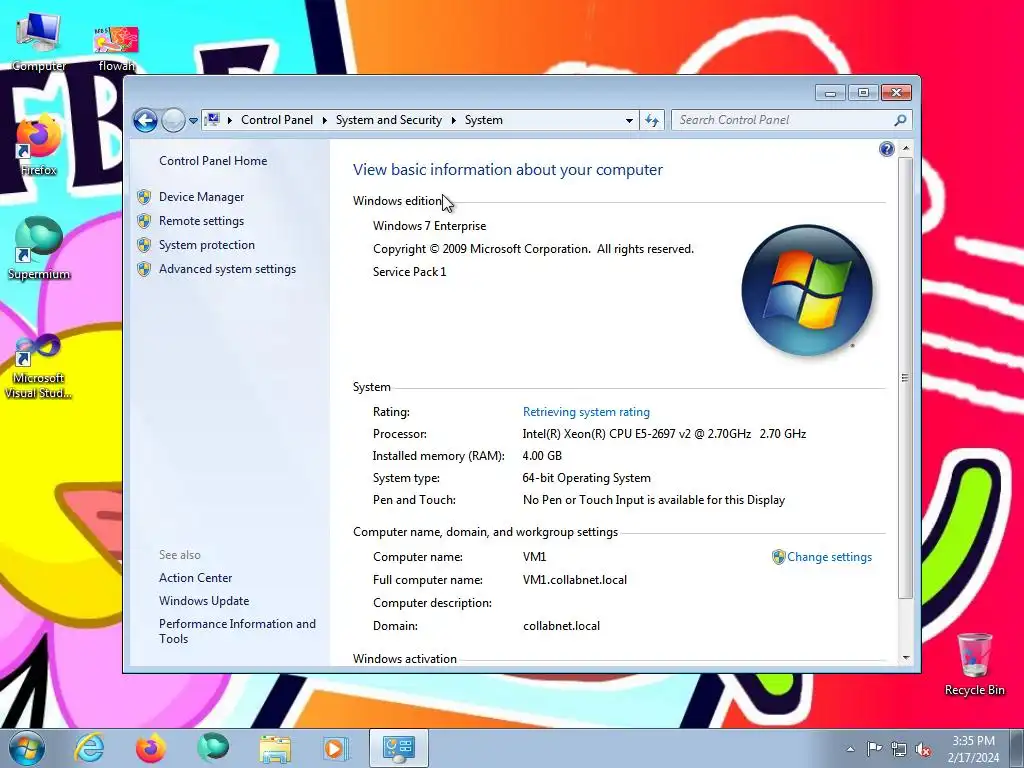Select the flowah desktop icon

point(117,48)
